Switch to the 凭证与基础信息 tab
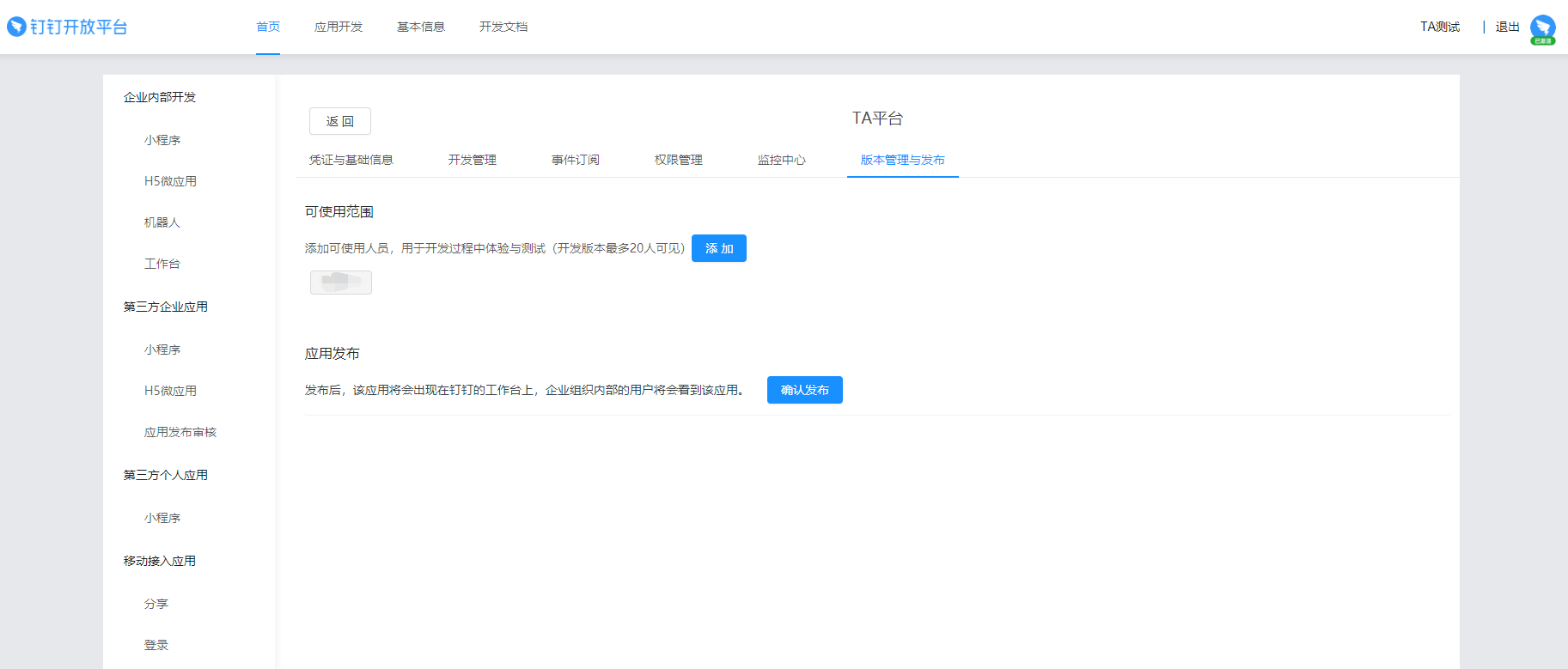The width and height of the screenshot is (1568, 669). [351, 160]
